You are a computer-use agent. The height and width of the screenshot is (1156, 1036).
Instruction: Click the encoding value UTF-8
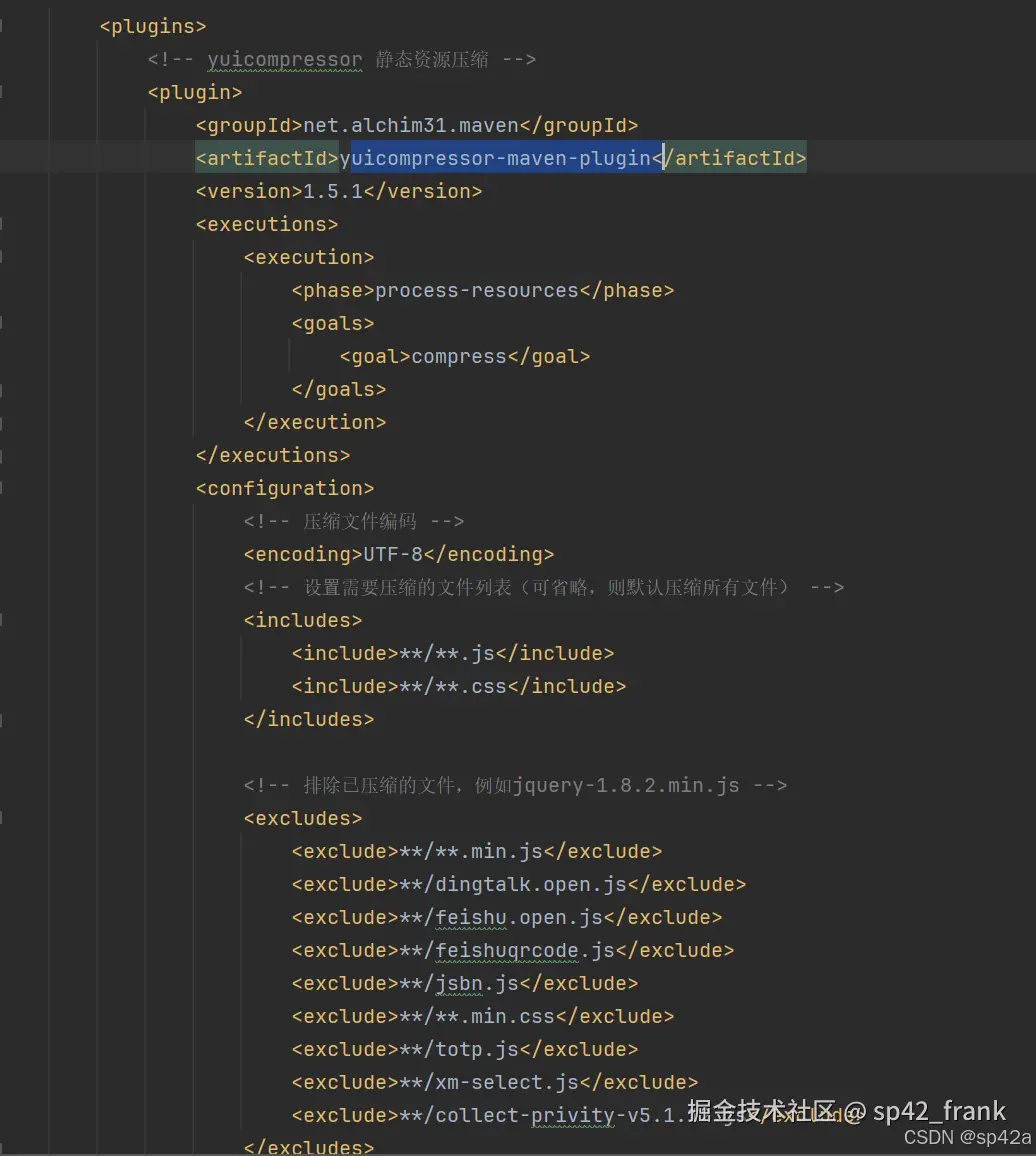392,554
